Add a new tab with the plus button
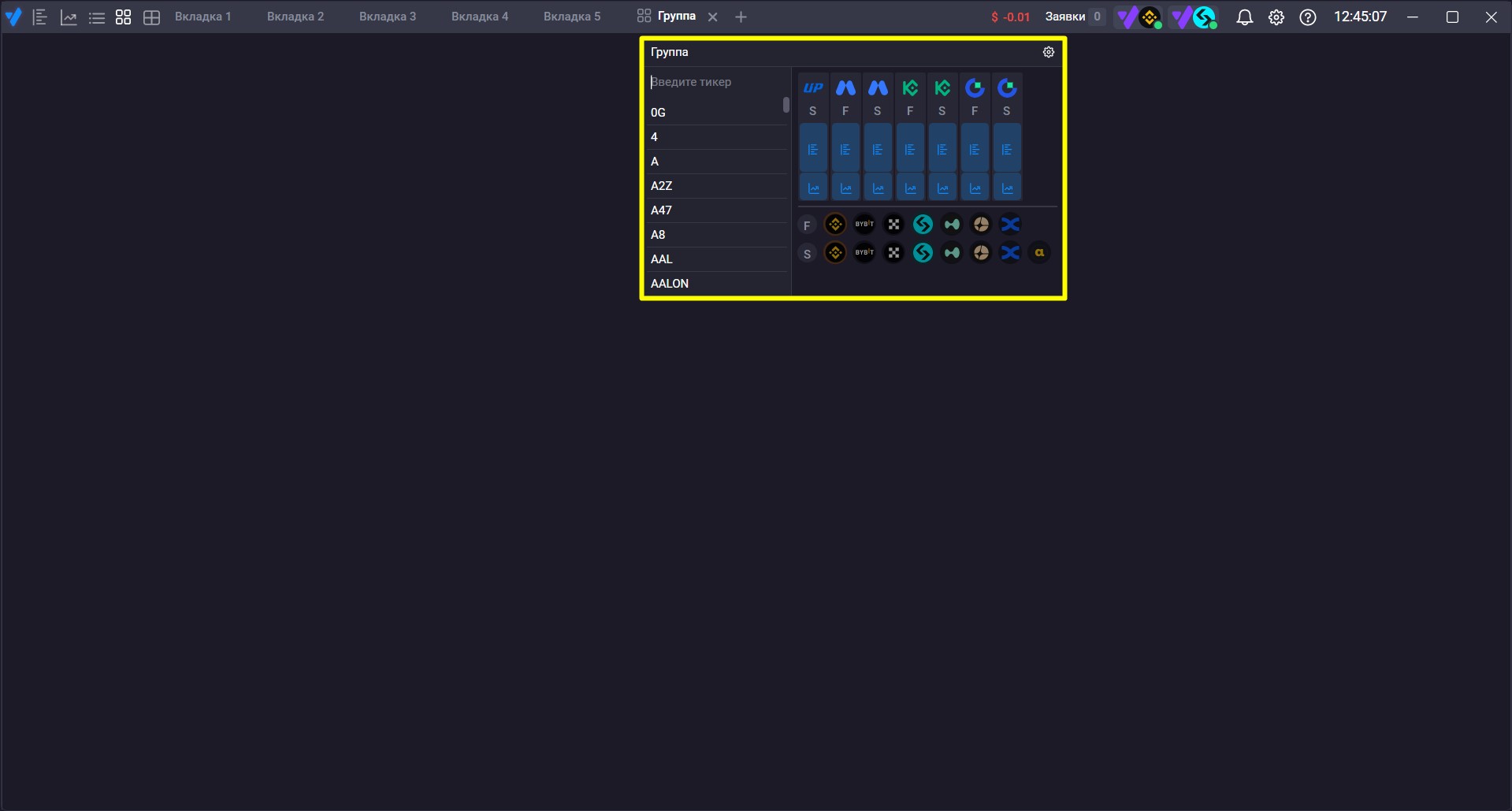The height and width of the screenshot is (811, 1512). coord(741,17)
